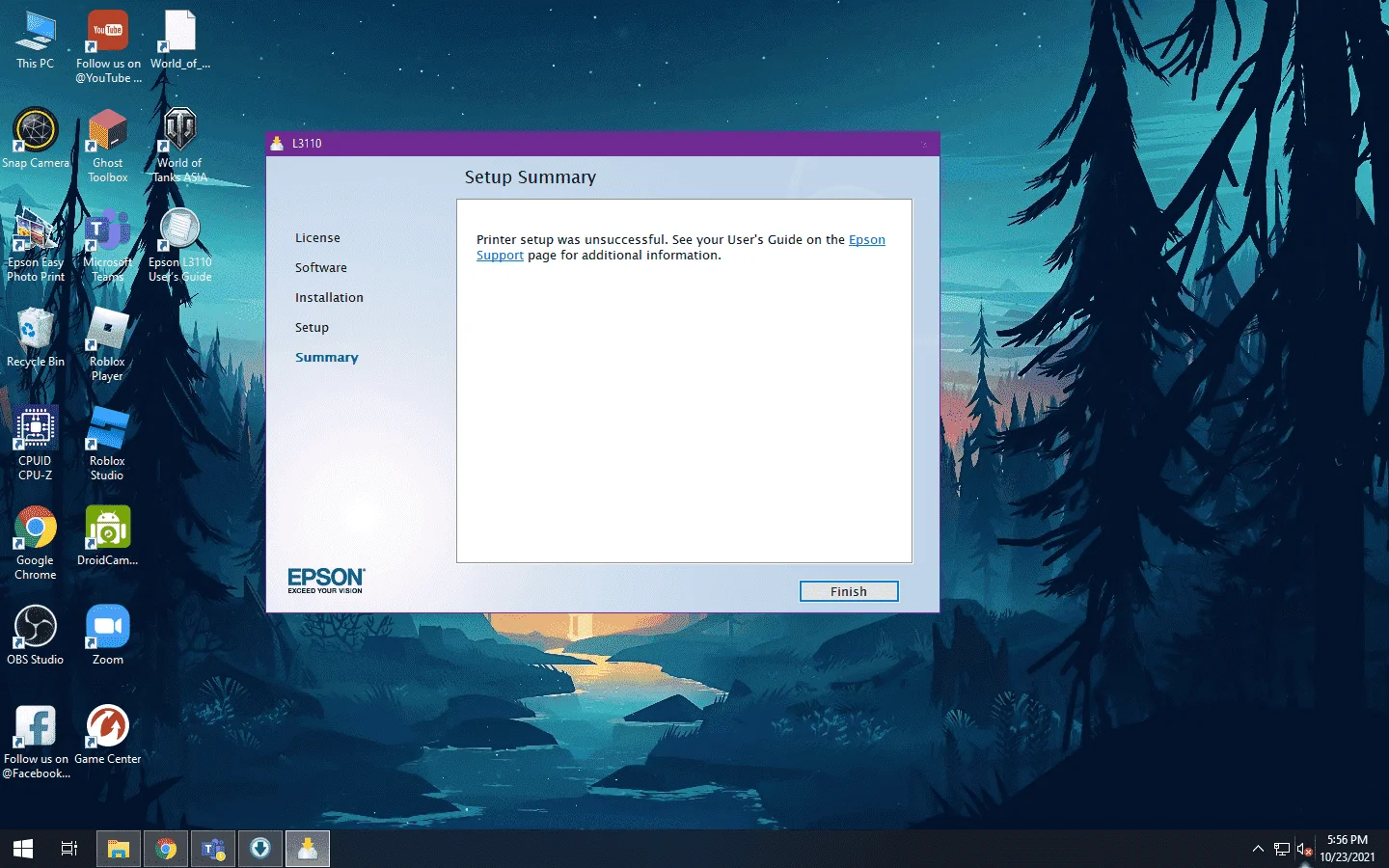Open Epson Easy Photo Print shortcut
1389x868 pixels.
36,245
